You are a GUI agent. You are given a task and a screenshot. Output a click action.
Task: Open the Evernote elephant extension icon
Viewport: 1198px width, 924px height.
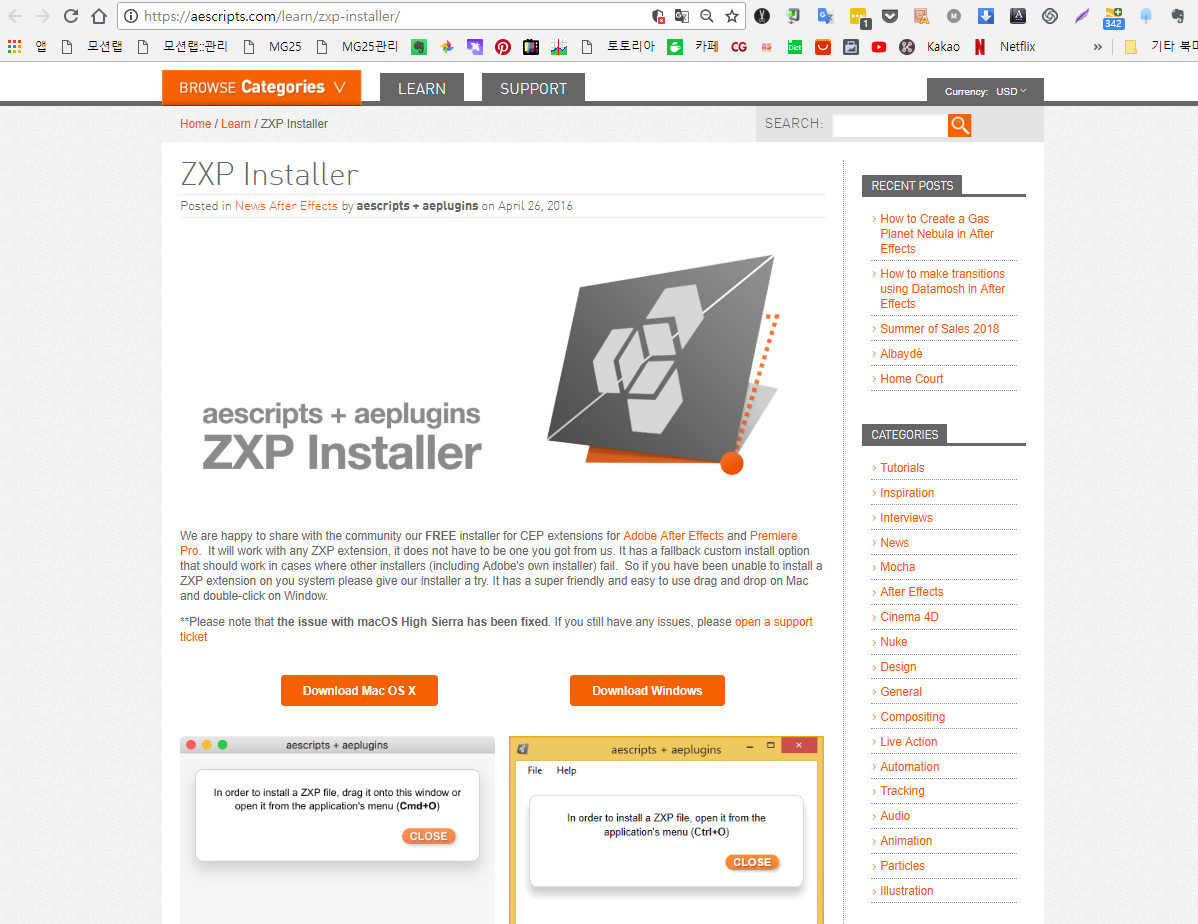click(1177, 16)
